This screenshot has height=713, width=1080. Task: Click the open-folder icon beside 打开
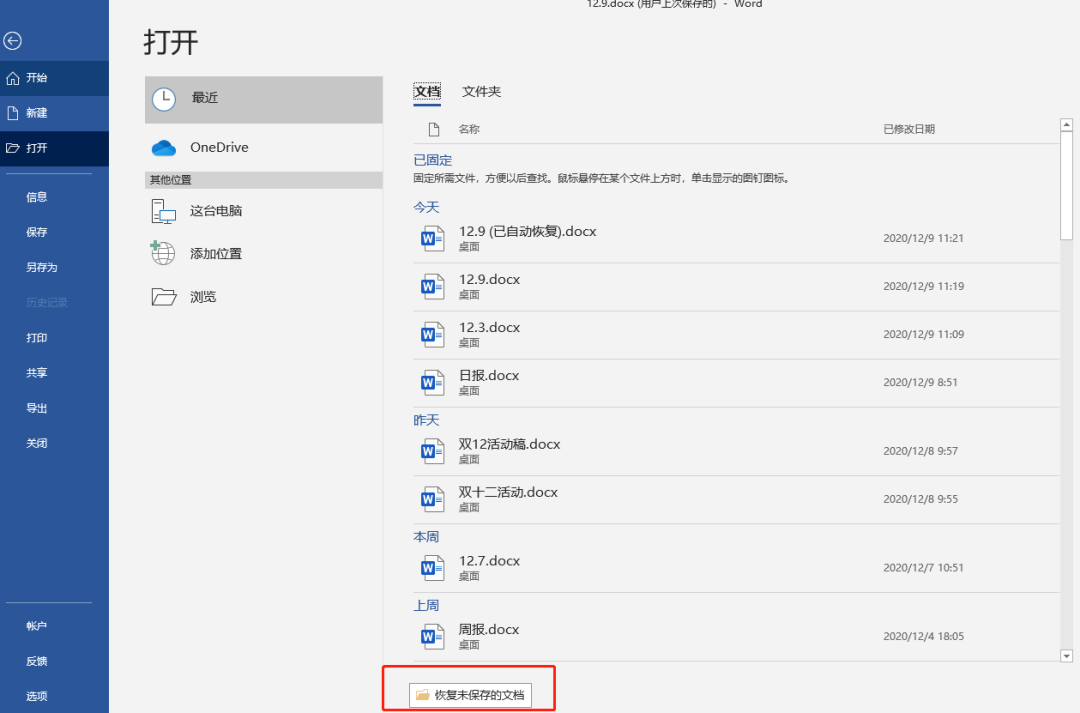tap(12, 148)
